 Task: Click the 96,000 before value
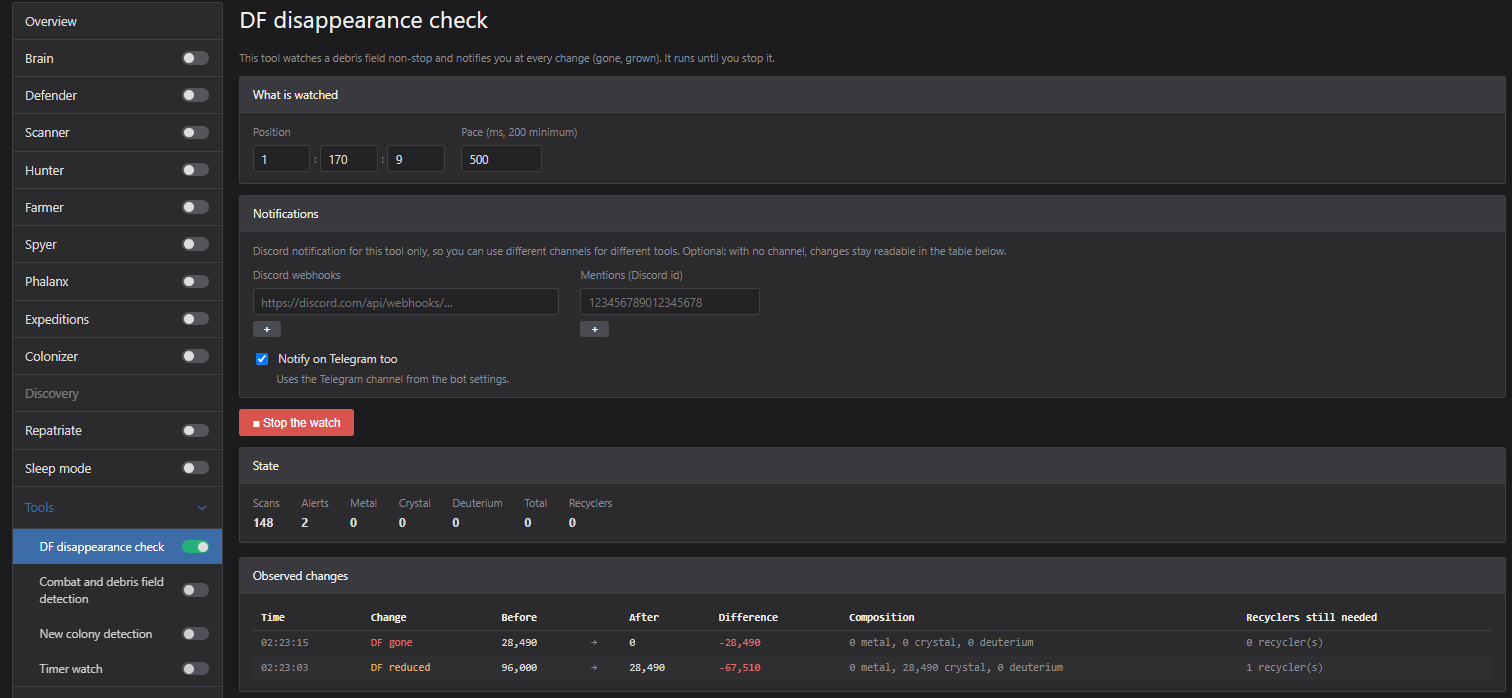(519, 667)
